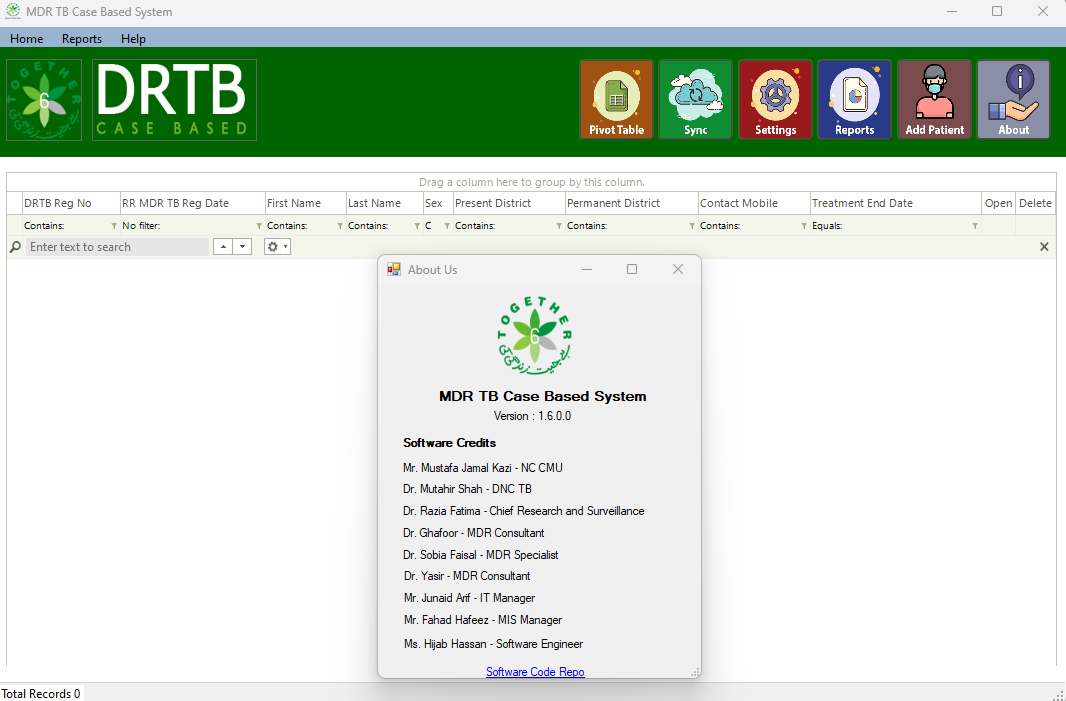Viewport: 1066px width, 701px height.
Task: Open the DRTB Reg No filter icon
Action: pyautogui.click(x=114, y=226)
